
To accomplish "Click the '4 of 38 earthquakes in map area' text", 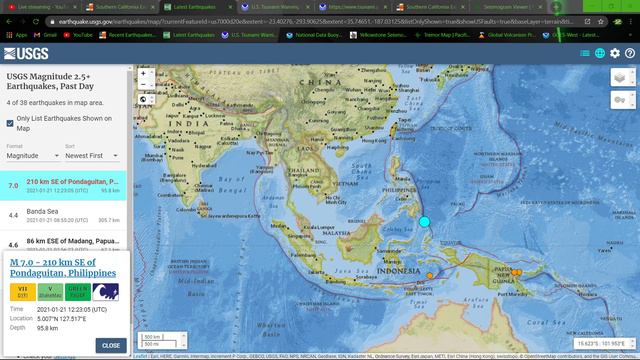I will click(x=55, y=103).
